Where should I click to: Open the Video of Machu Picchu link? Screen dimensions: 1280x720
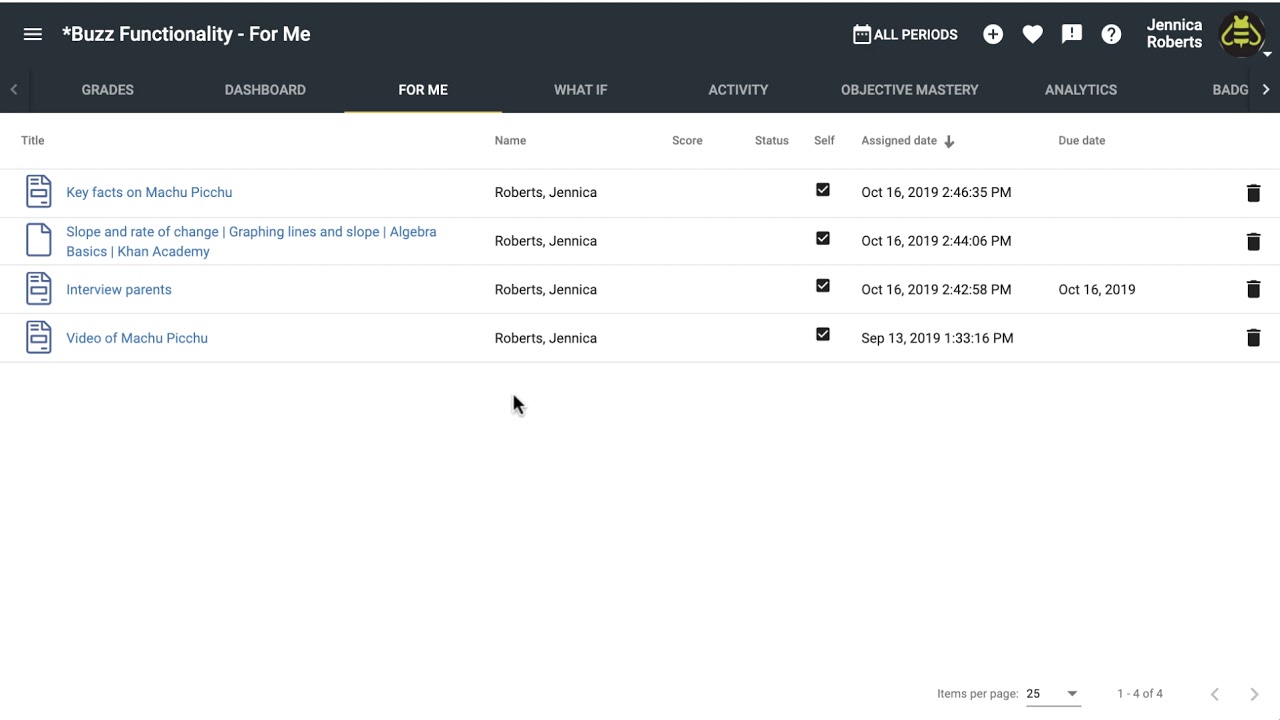pos(137,338)
